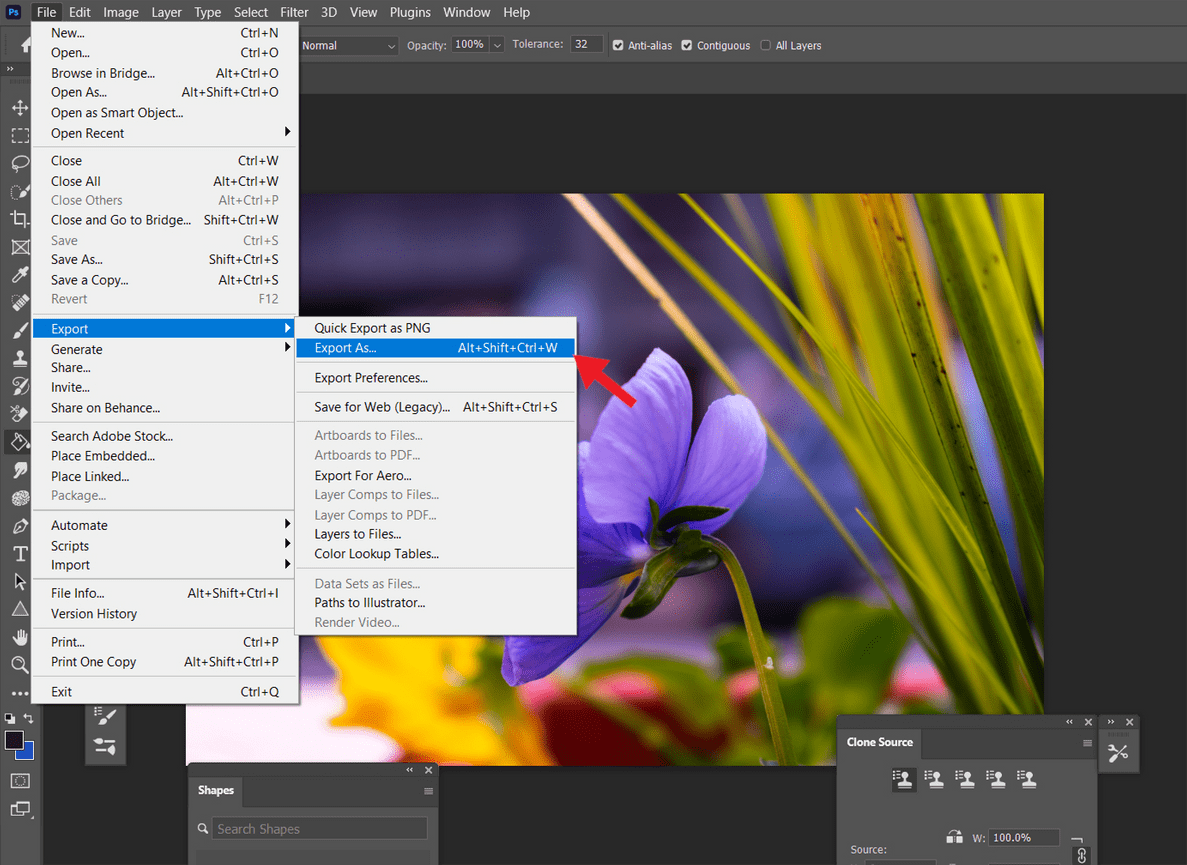
Task: Disable the Anti-alias checkbox
Action: pyautogui.click(x=618, y=45)
